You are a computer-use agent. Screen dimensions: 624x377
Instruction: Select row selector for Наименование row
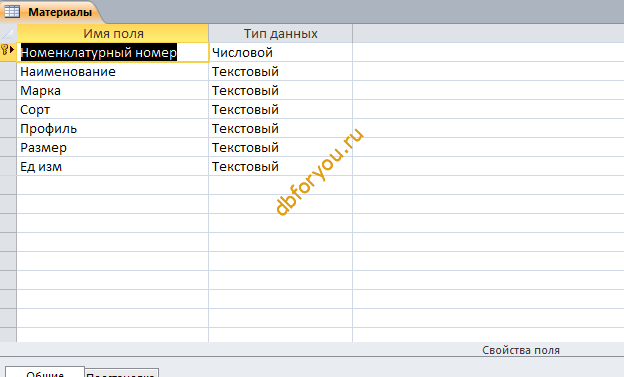(8, 72)
